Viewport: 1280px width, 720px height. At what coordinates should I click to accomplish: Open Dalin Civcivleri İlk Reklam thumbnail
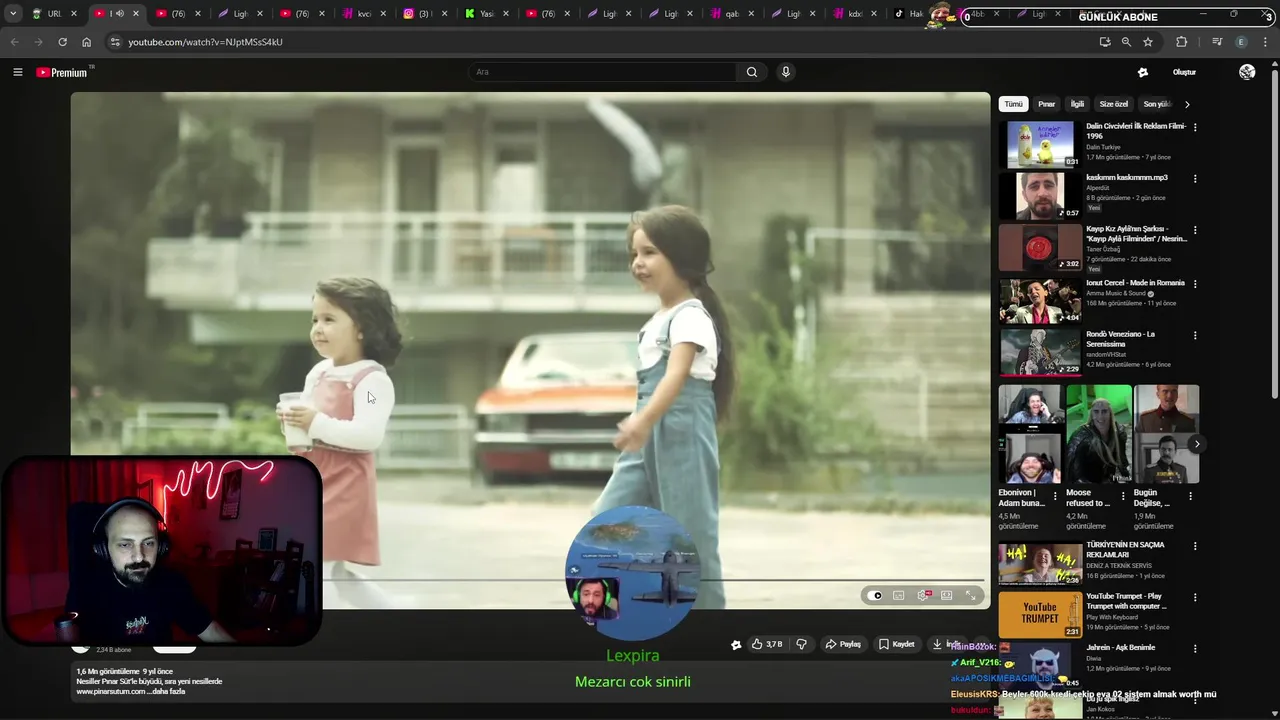pos(1040,144)
